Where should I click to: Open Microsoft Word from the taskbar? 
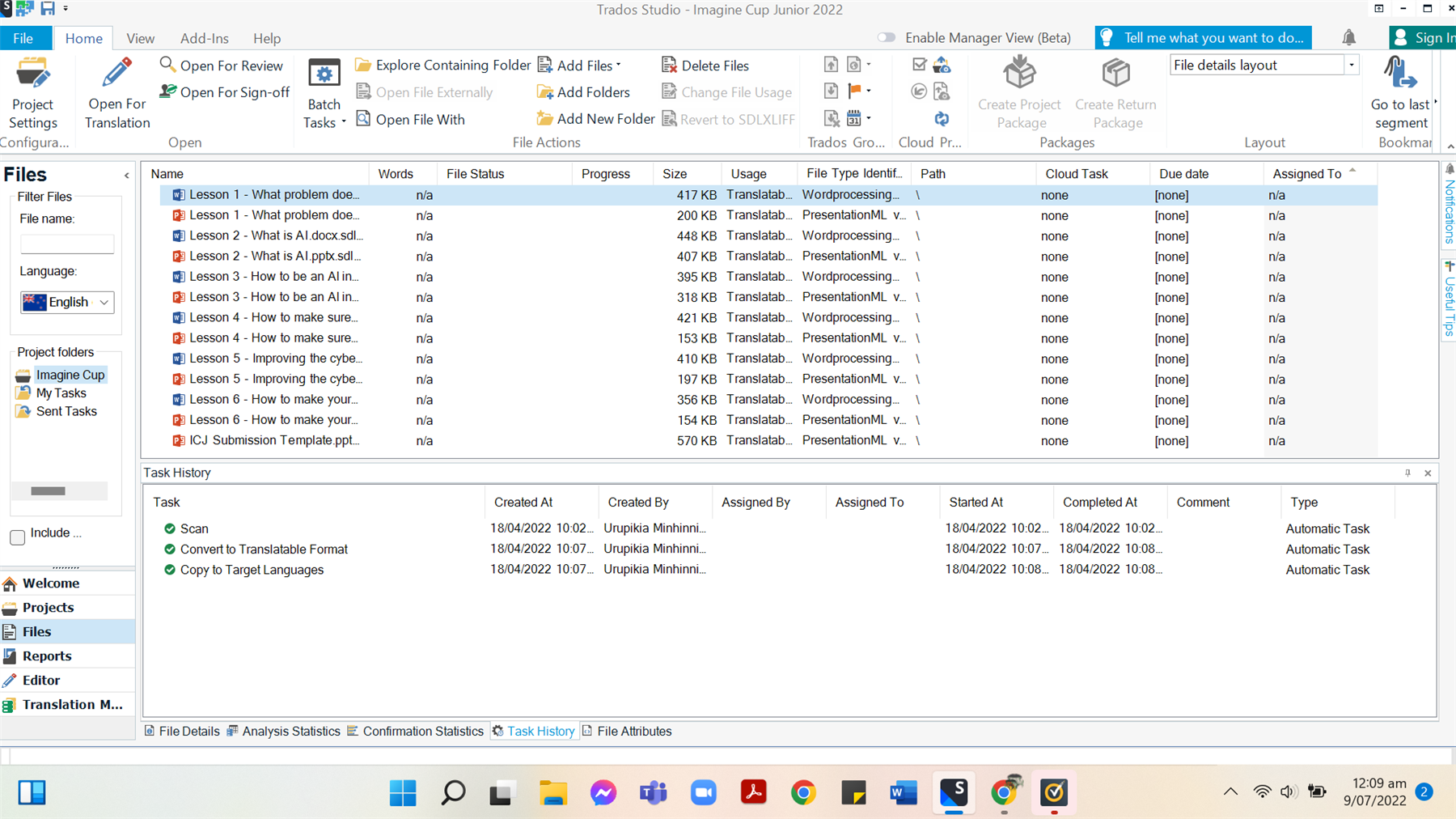coord(904,792)
